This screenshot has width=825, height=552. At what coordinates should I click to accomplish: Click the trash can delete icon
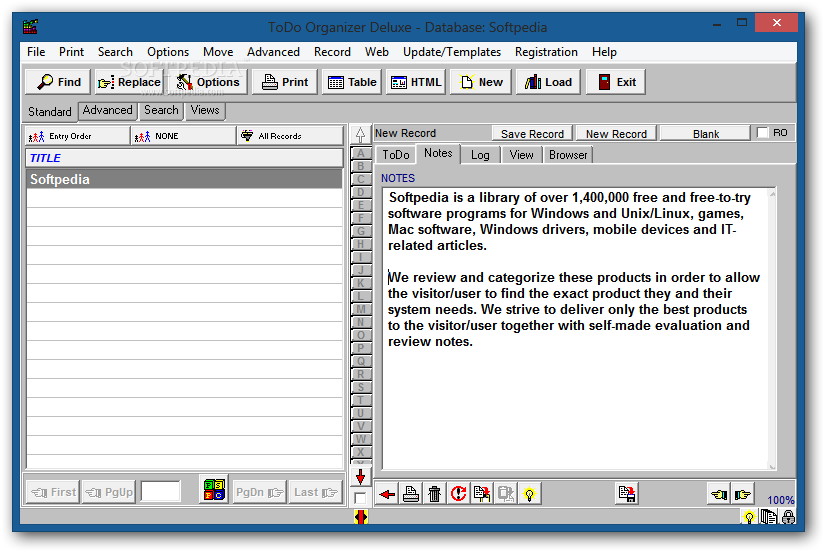(x=435, y=494)
